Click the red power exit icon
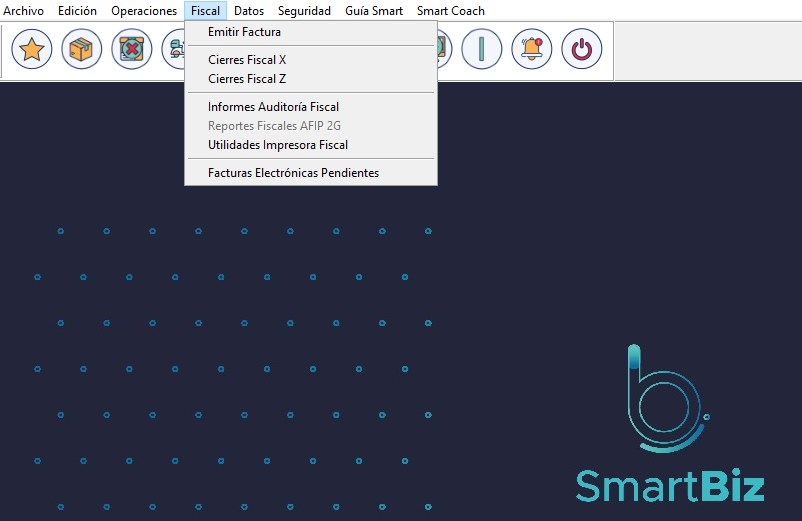This screenshot has width=802, height=521. pos(581,49)
